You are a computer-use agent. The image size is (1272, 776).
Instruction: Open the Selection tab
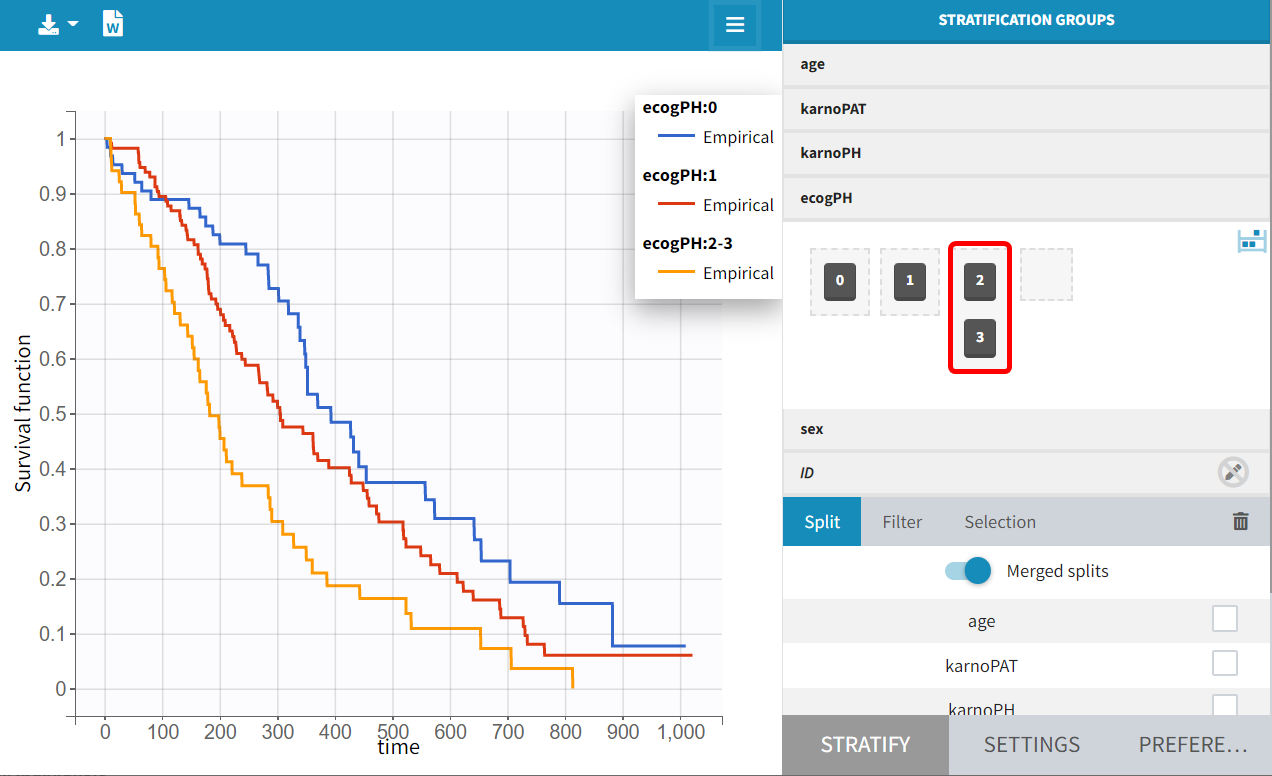pyautogui.click(x=1000, y=522)
